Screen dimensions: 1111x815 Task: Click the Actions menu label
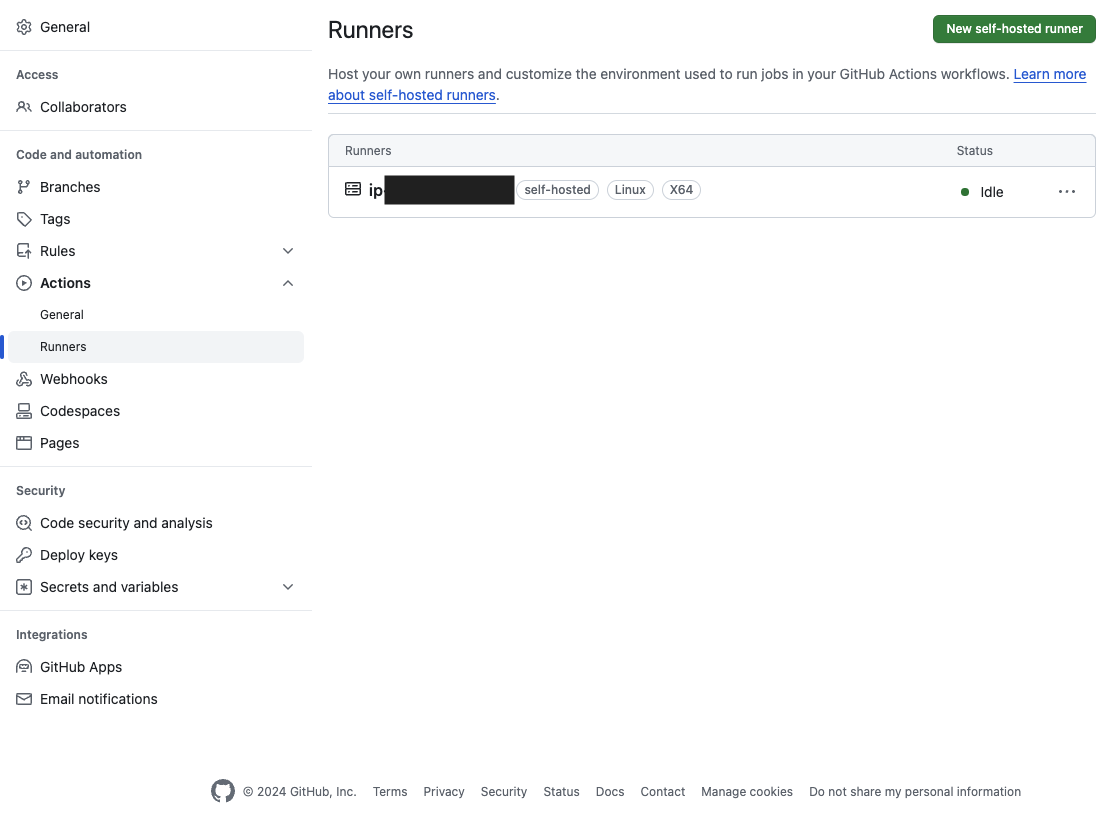65,283
